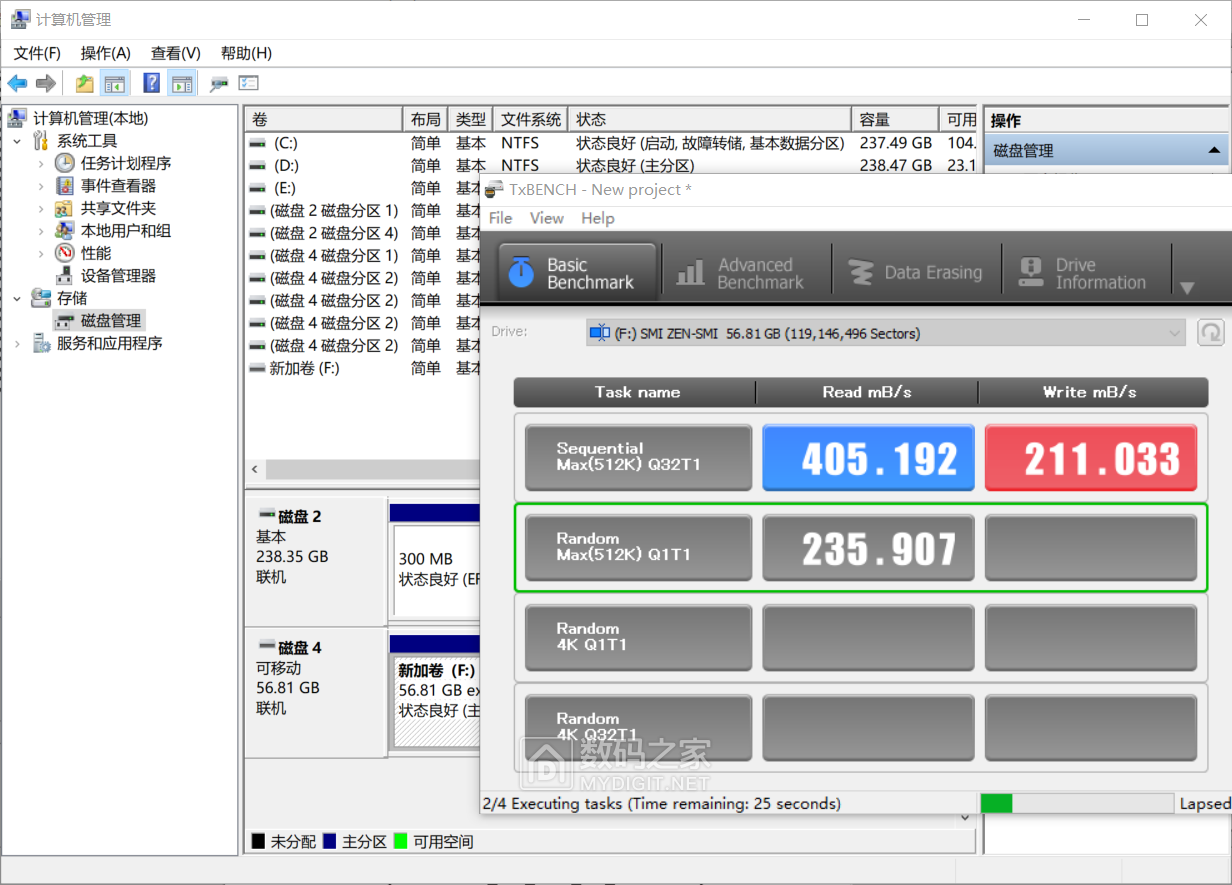
Task: Expand the 共享文件夹 tree node
Action: pos(41,208)
